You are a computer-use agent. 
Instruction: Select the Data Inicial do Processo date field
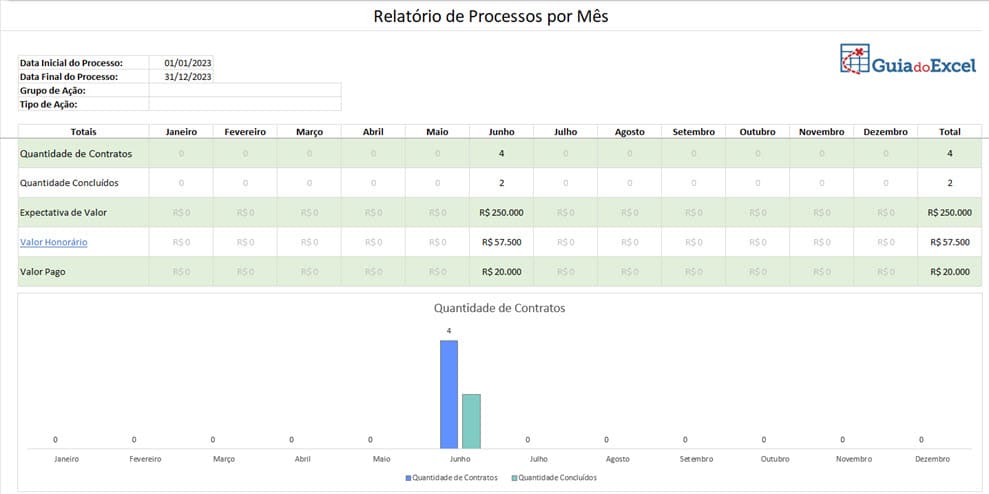click(187, 63)
